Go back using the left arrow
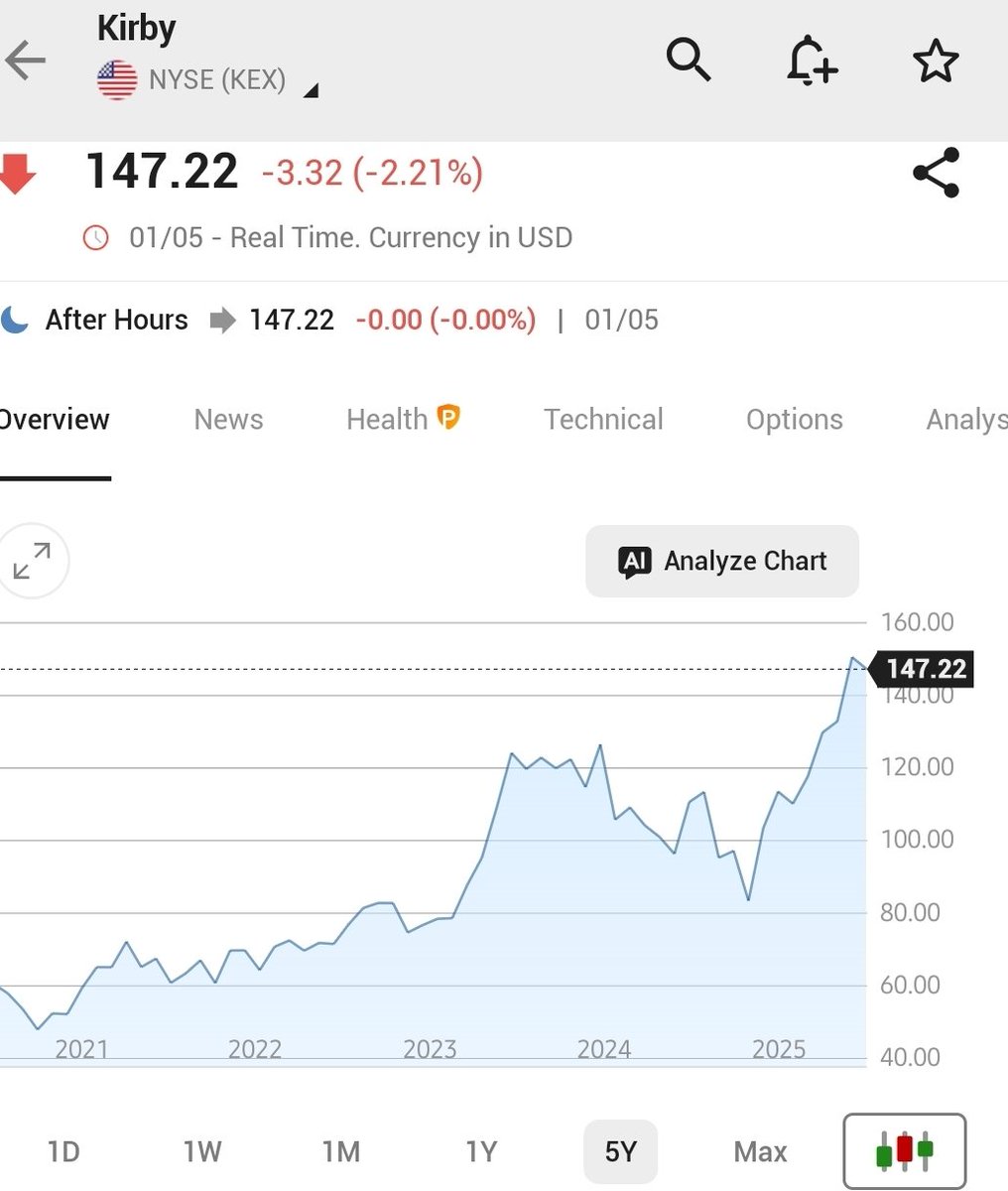 pyautogui.click(x=26, y=61)
